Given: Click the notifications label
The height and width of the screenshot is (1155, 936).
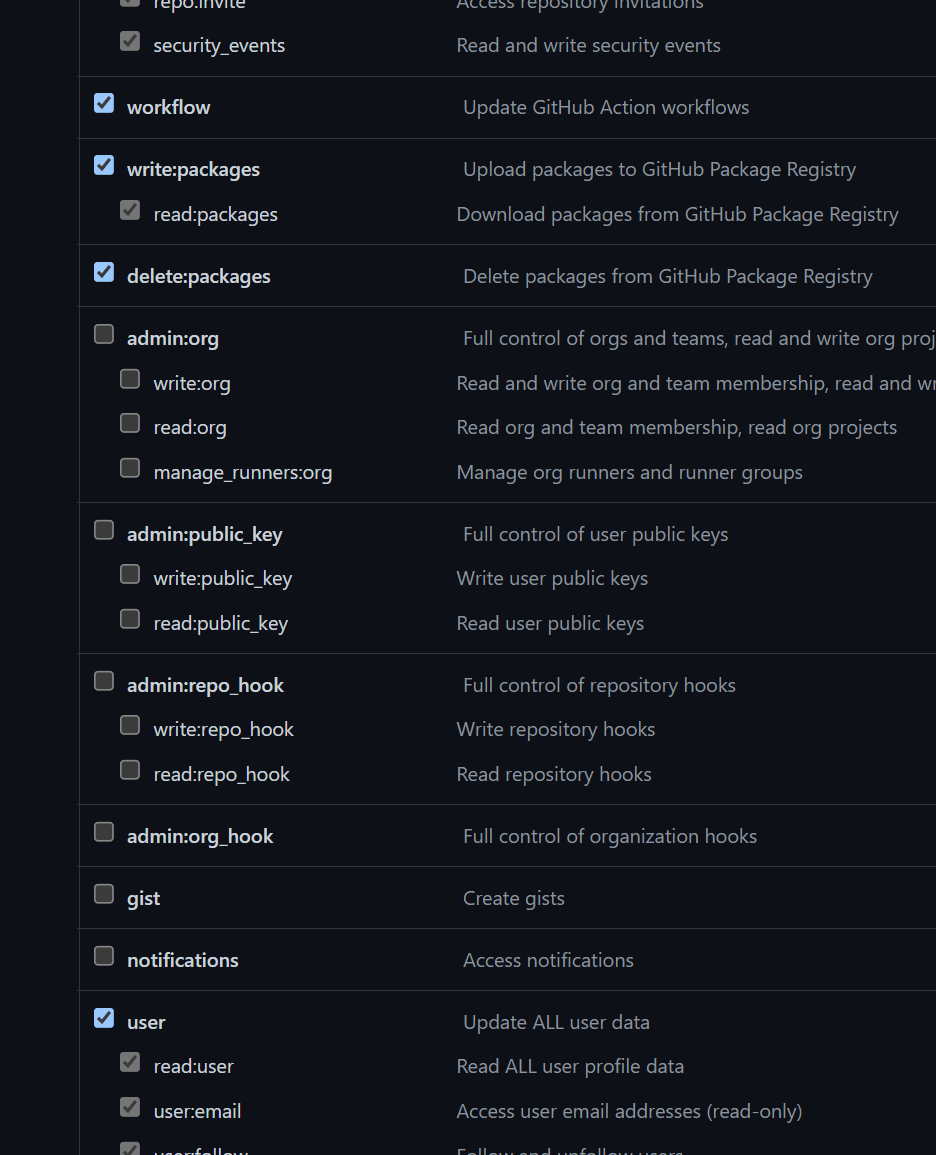Looking at the screenshot, I should pyautogui.click(x=183, y=961).
